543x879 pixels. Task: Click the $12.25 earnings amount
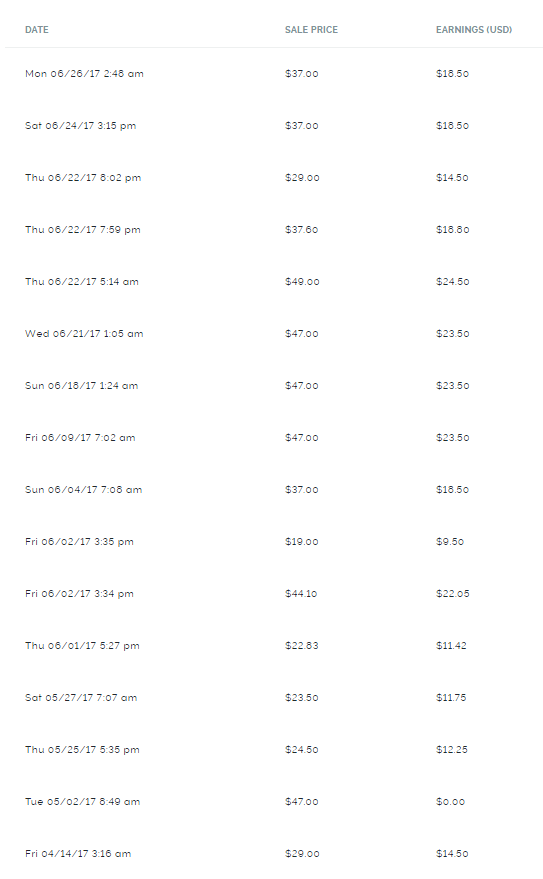point(452,750)
